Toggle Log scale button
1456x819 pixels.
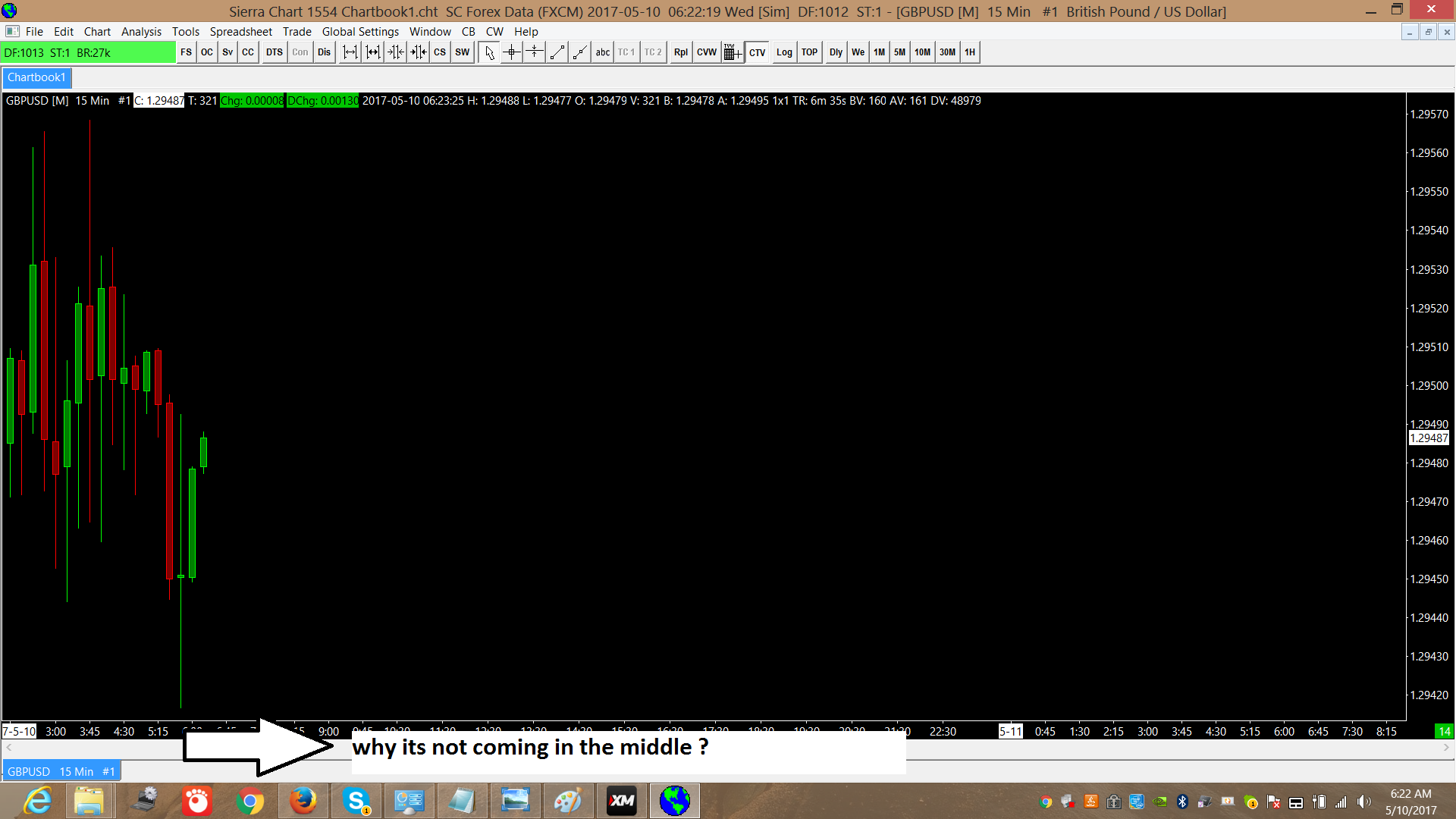pyautogui.click(x=784, y=52)
